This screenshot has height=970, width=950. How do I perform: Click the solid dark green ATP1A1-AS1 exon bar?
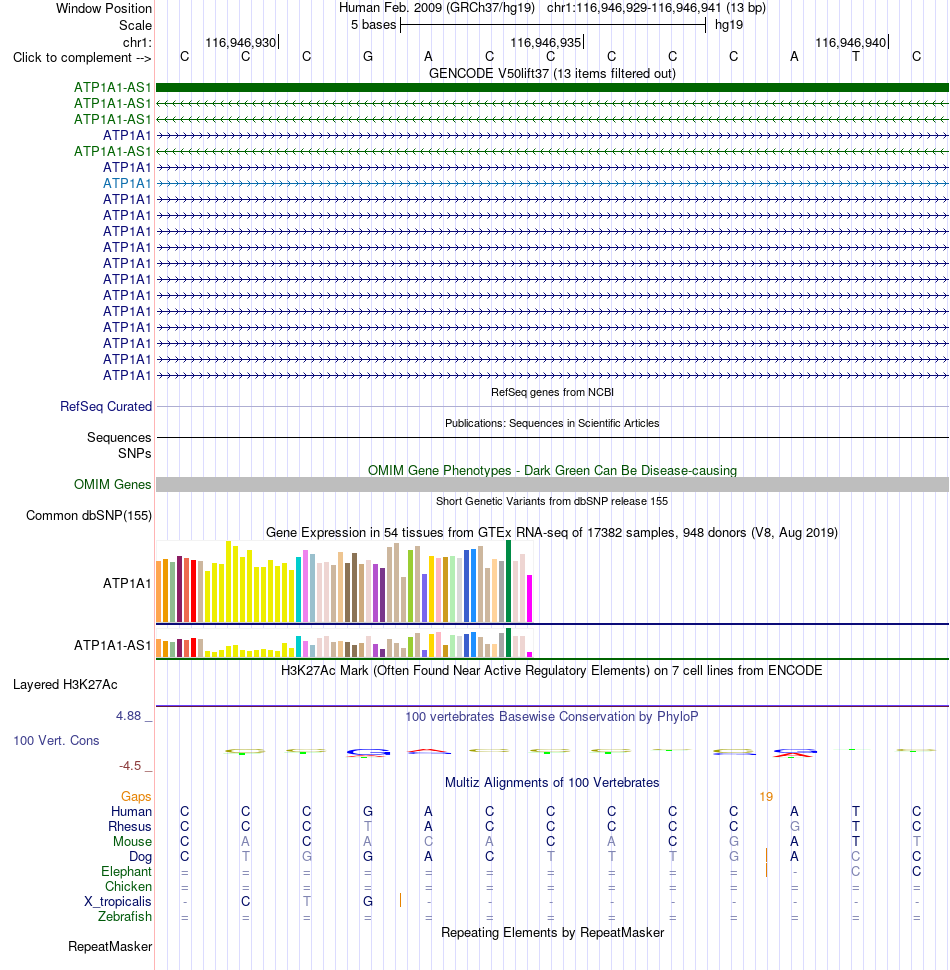552,87
